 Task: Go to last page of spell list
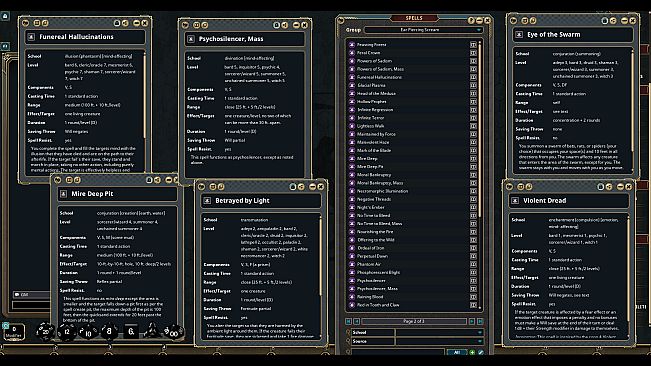pos(480,321)
